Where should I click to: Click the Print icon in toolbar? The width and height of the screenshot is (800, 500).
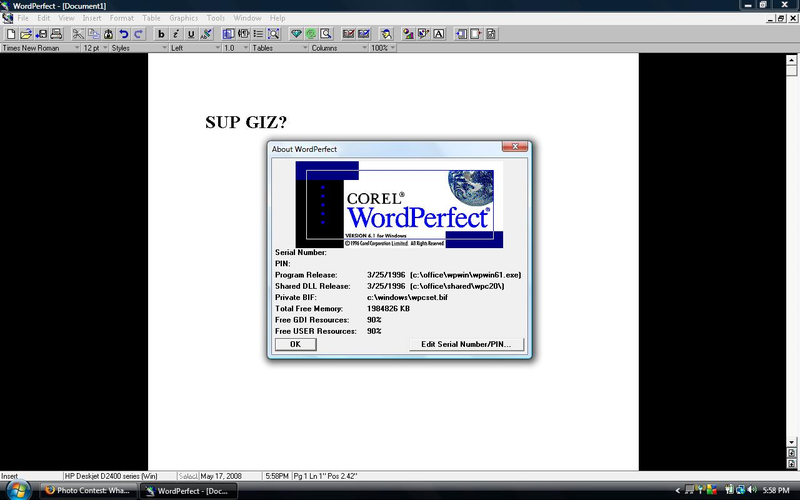[56, 34]
